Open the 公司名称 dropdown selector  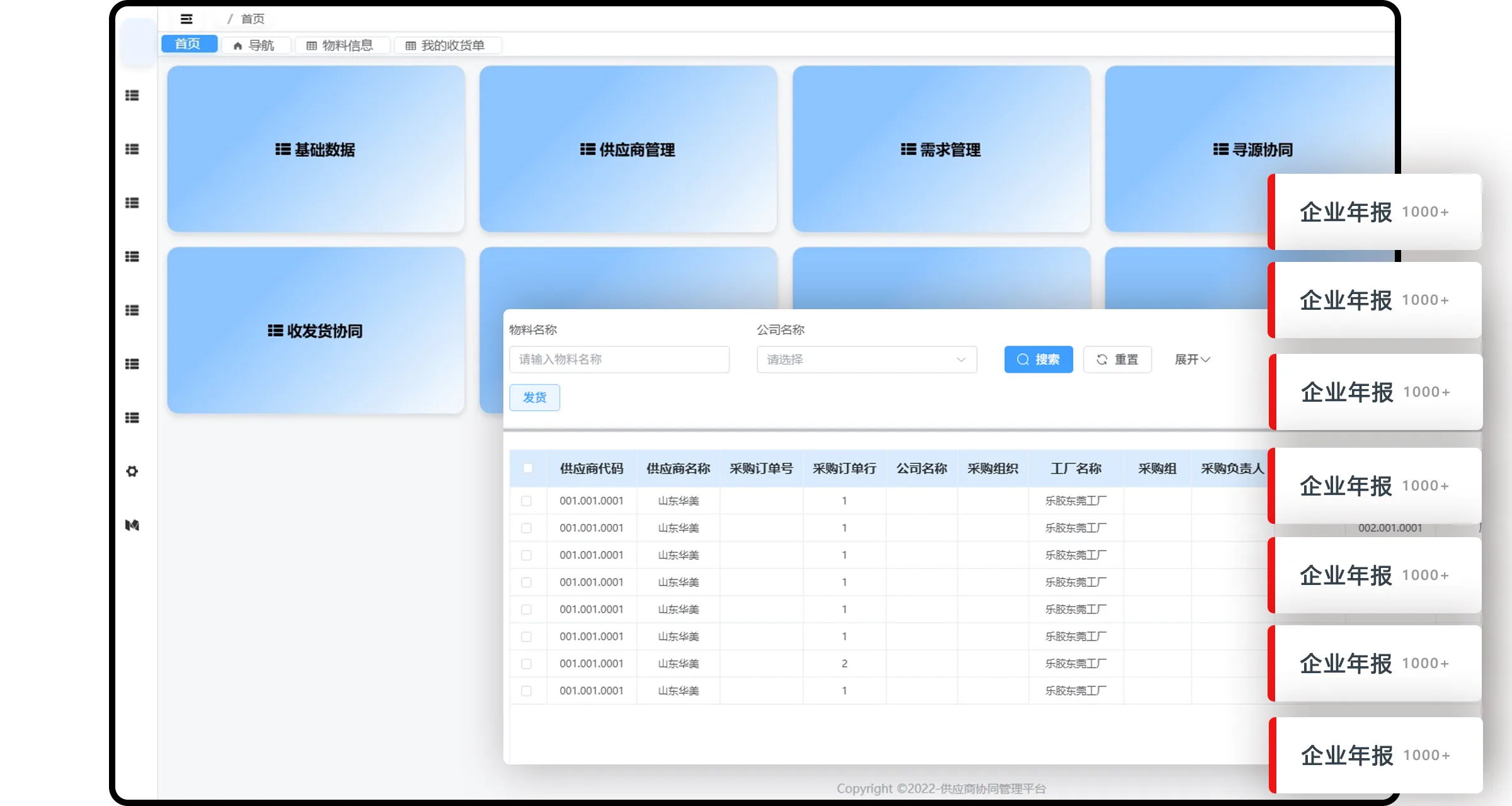(x=866, y=360)
